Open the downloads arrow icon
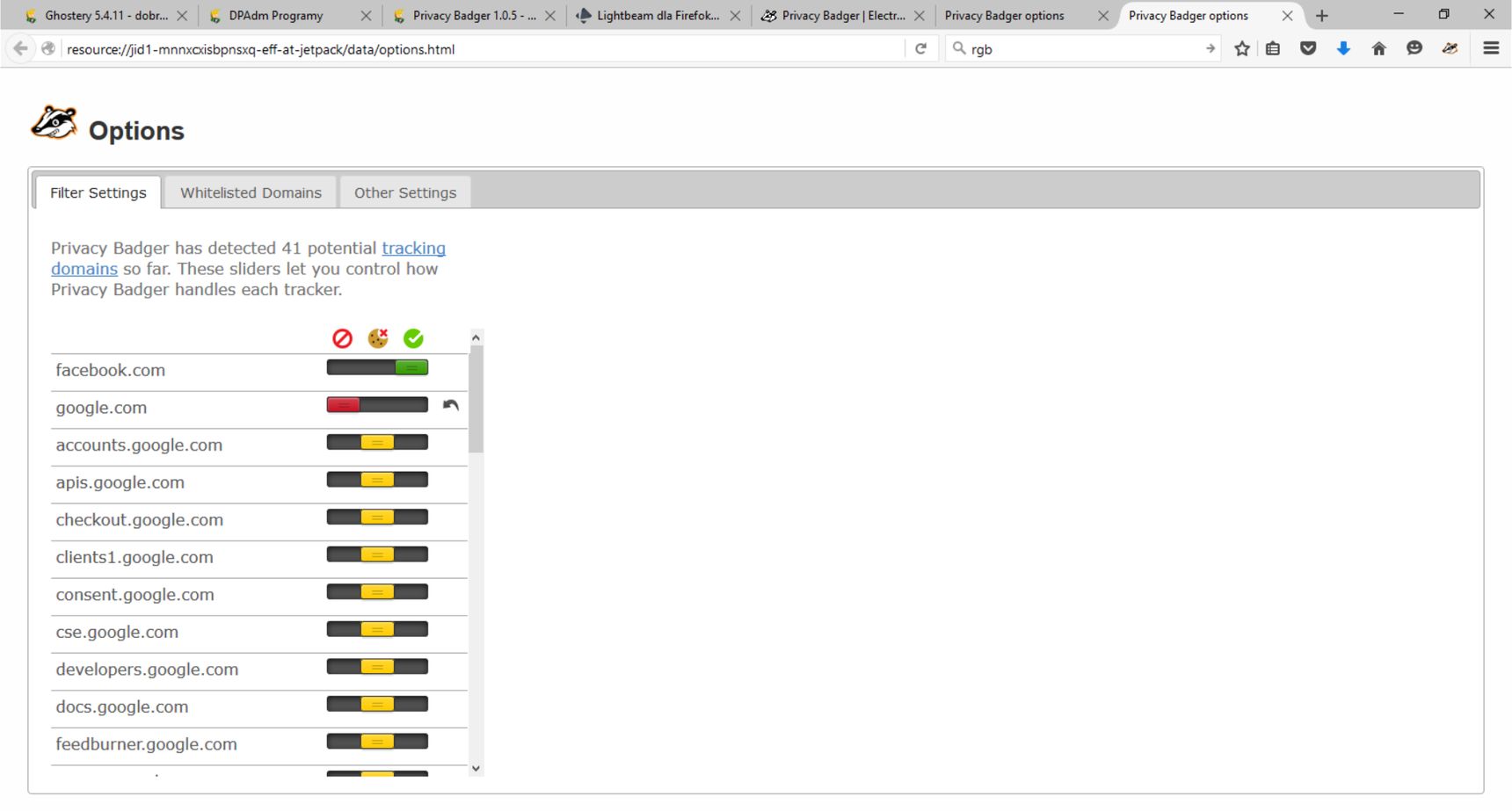This screenshot has width=1512, height=811. pos(1343,49)
